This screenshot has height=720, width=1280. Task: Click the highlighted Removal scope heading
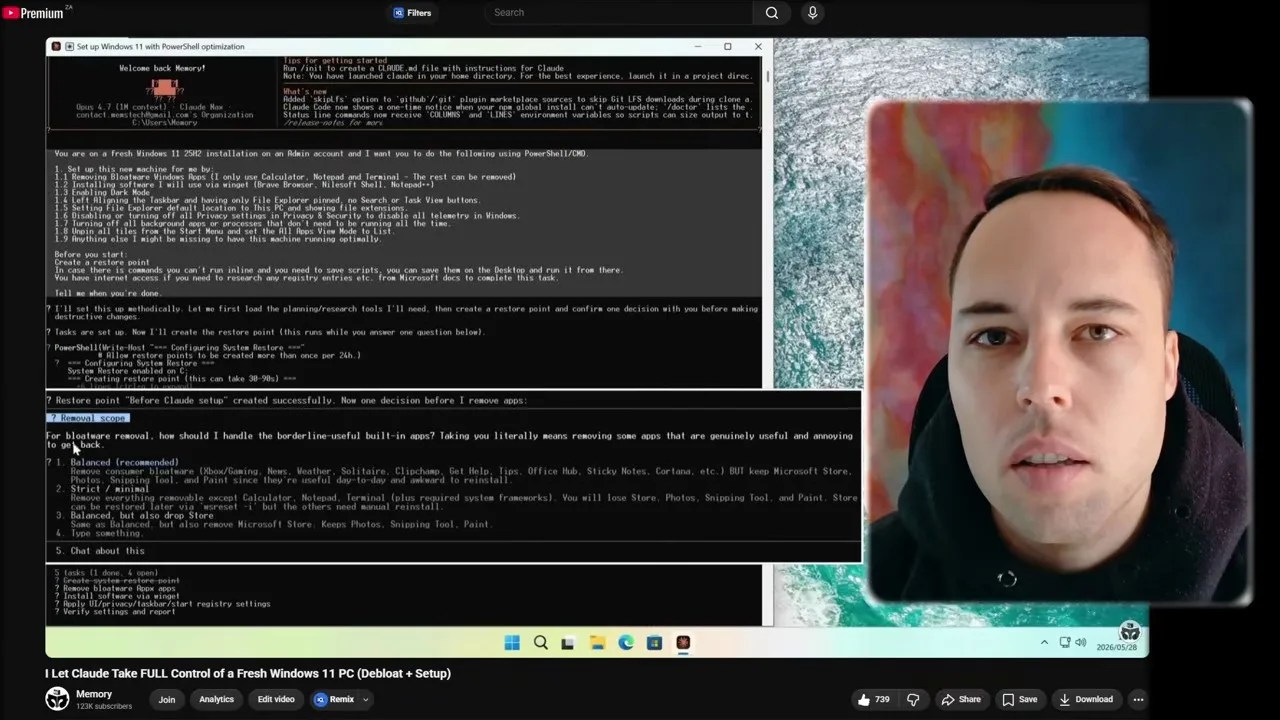(88, 418)
